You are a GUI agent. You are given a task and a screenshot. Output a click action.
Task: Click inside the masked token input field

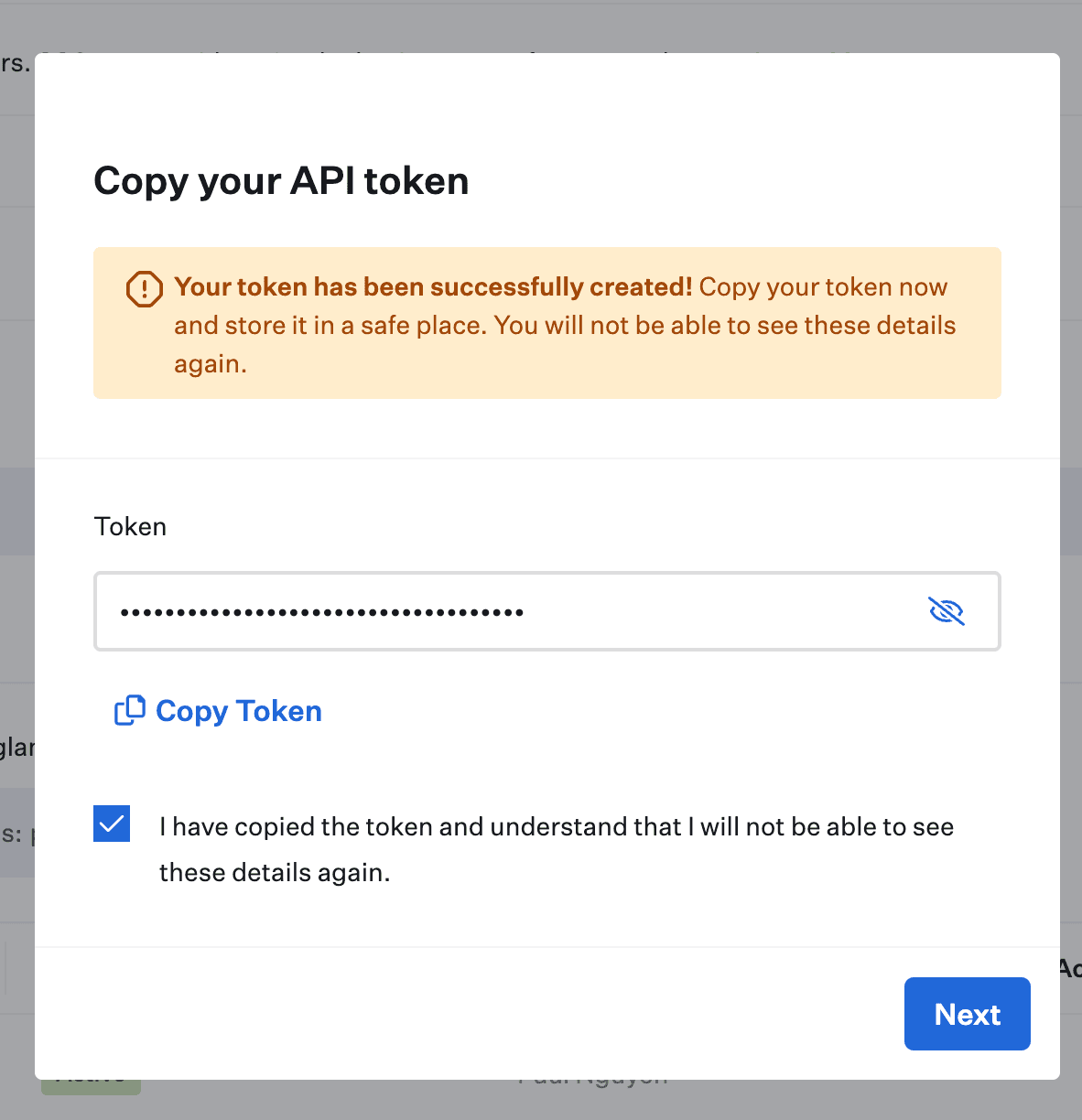click(458, 611)
